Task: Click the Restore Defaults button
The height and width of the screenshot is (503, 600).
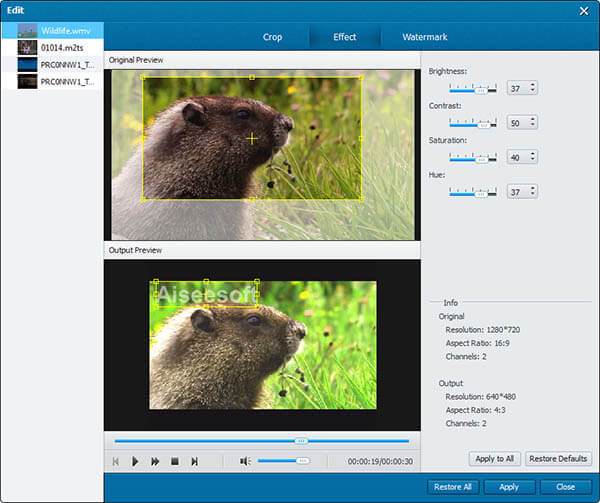Action: click(x=558, y=458)
